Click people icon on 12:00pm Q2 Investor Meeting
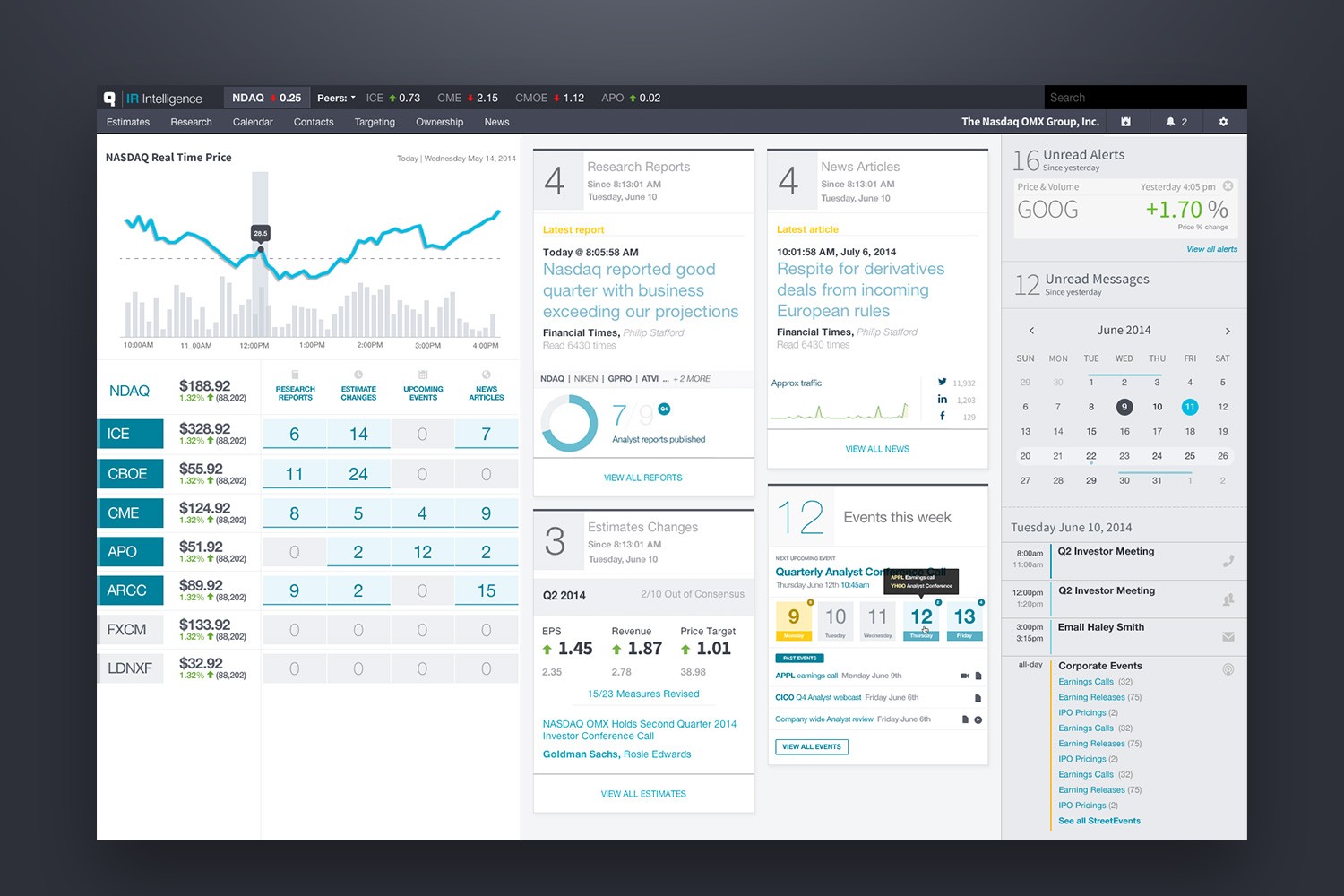The width and height of the screenshot is (1344, 896). [1228, 599]
